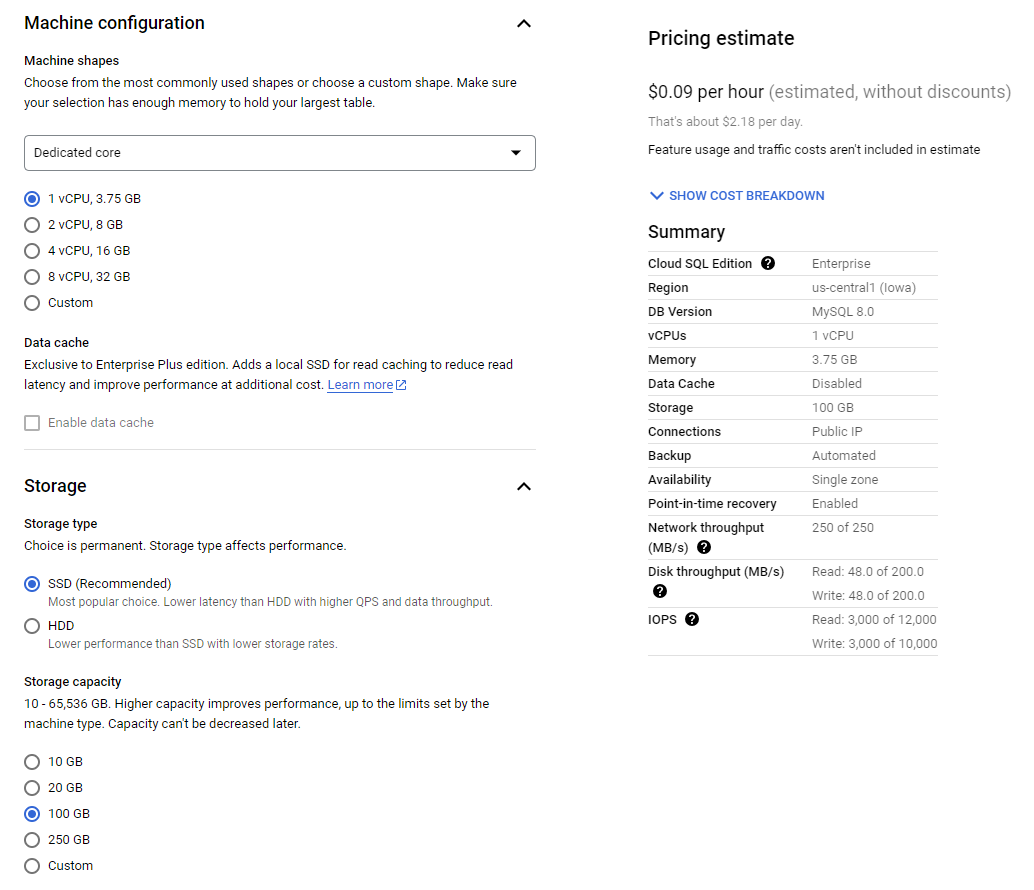Open the Dedicated core dropdown
Viewport: 1034px width, 890px height.
click(x=280, y=153)
